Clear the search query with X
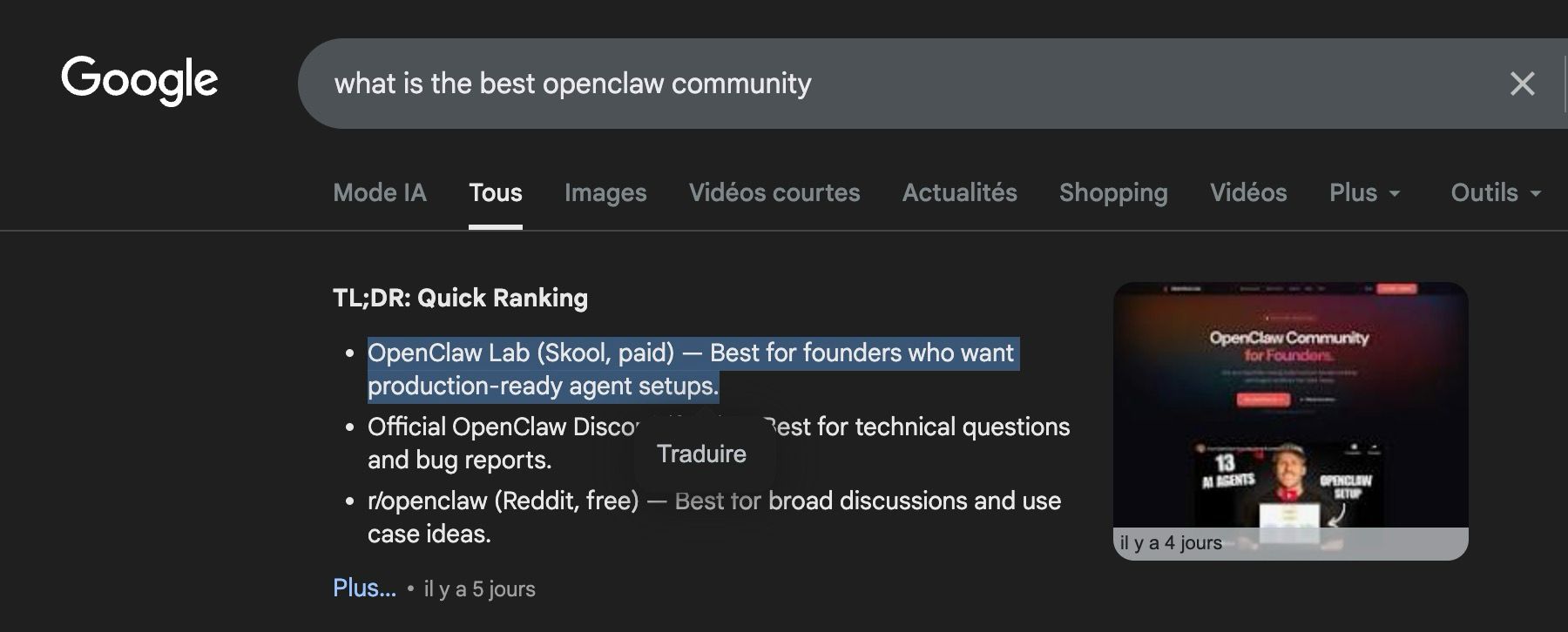This screenshot has height=632, width=1568. point(1522,84)
